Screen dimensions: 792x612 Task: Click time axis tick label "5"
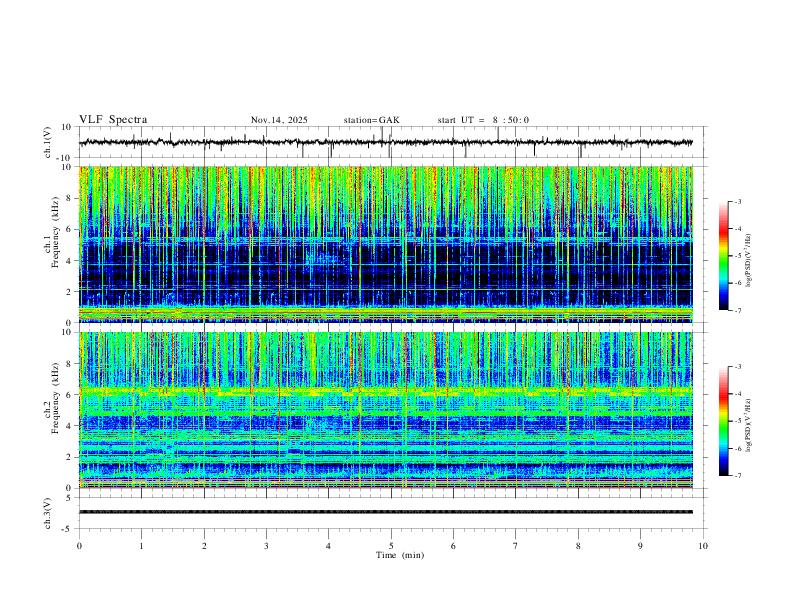tap(391, 546)
